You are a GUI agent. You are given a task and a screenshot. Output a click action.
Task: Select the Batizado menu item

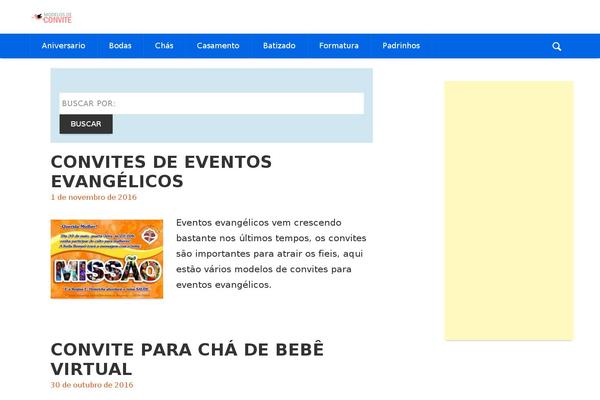[279, 46]
